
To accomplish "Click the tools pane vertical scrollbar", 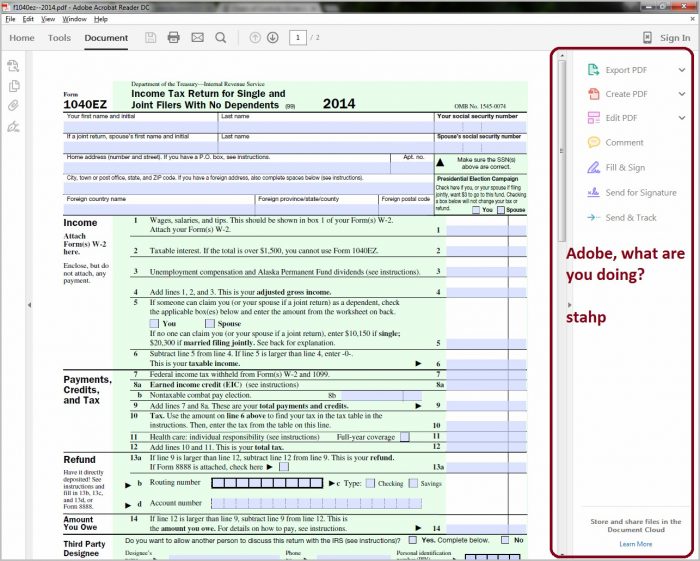I will [x=562, y=151].
